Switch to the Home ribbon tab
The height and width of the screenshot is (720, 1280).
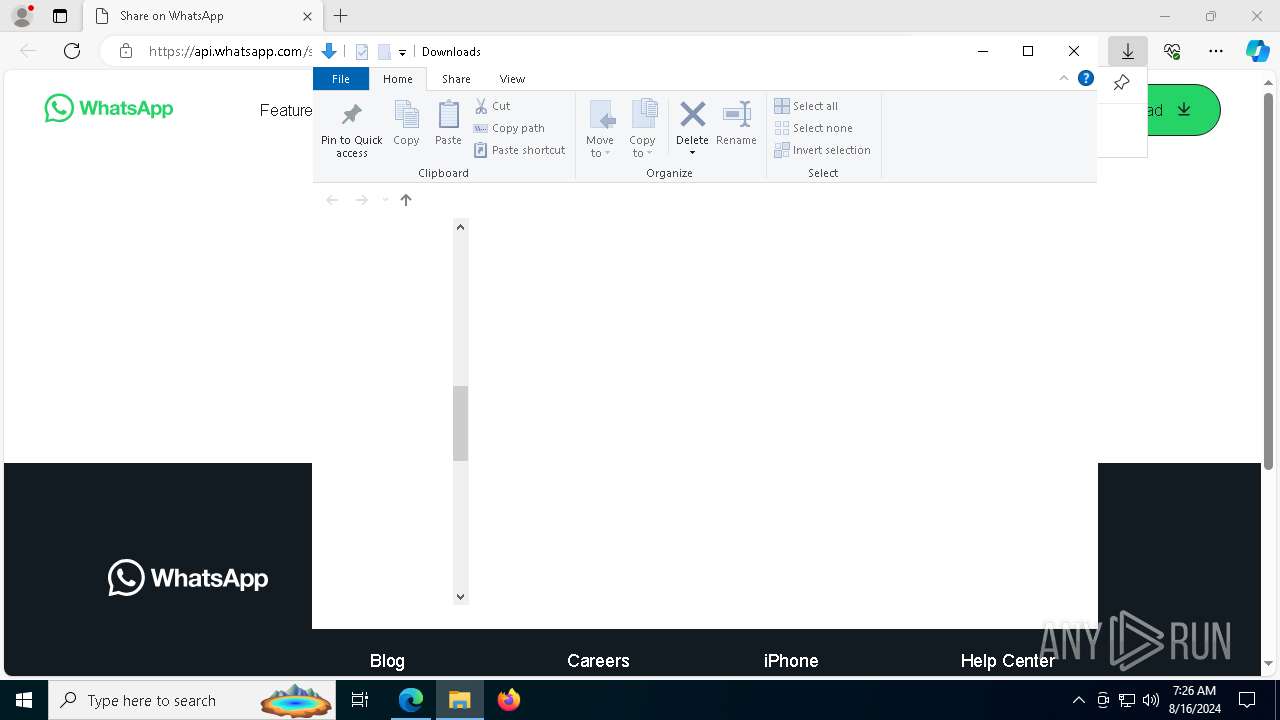pos(397,79)
